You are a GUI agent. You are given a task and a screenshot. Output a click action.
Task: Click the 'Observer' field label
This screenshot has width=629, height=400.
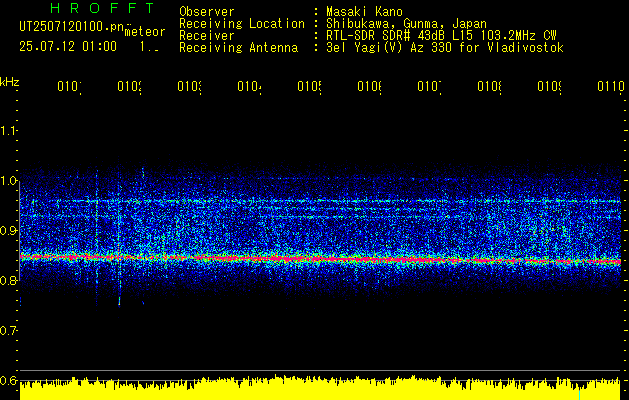[207, 12]
